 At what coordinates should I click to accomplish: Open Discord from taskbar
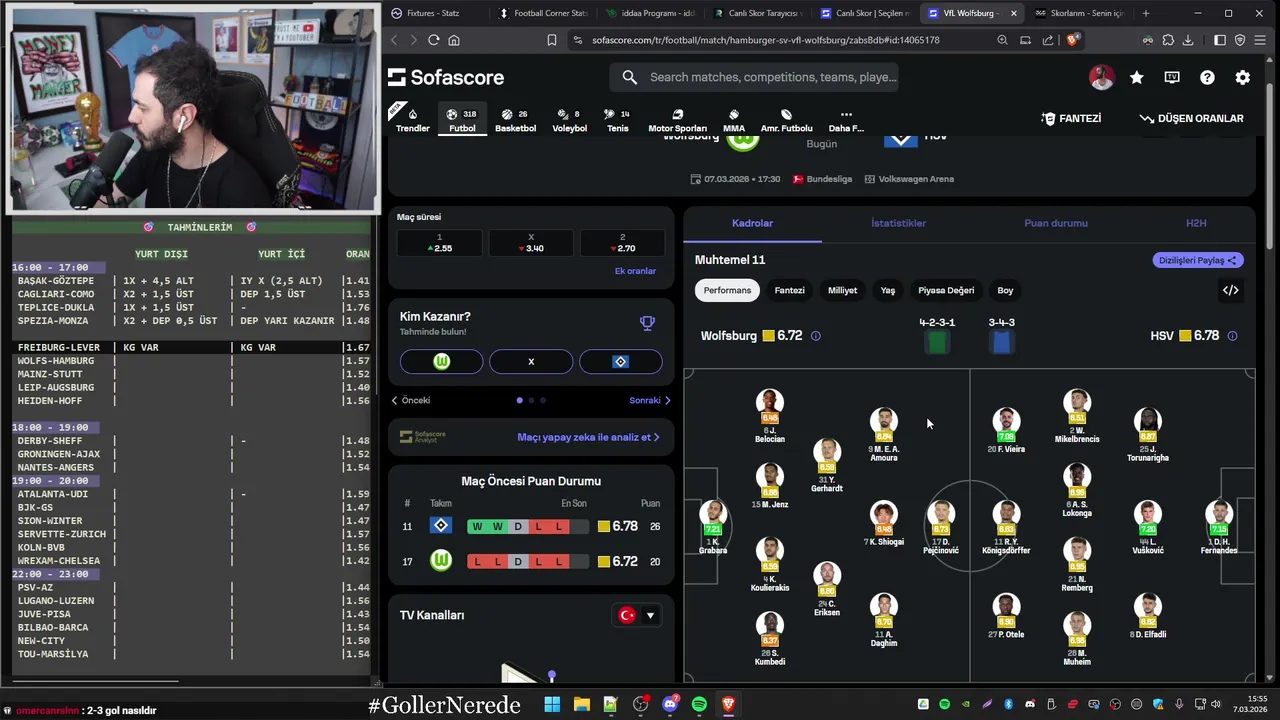669,704
